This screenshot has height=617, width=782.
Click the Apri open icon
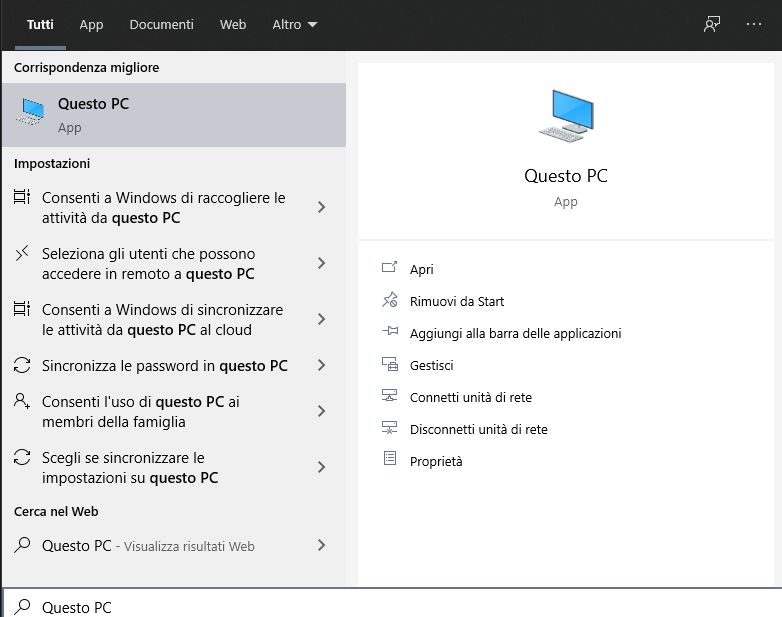click(x=390, y=269)
